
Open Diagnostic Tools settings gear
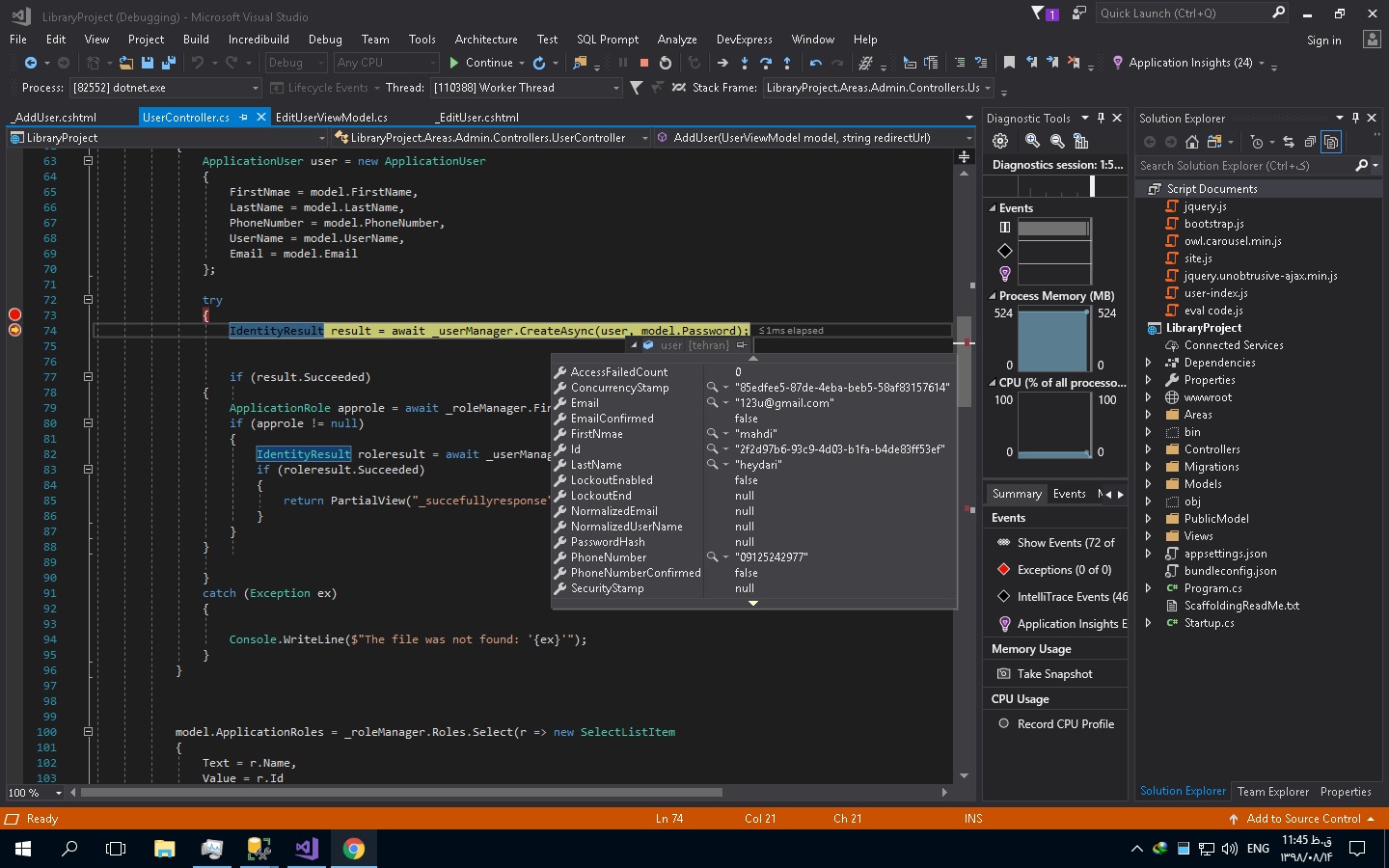(1000, 141)
